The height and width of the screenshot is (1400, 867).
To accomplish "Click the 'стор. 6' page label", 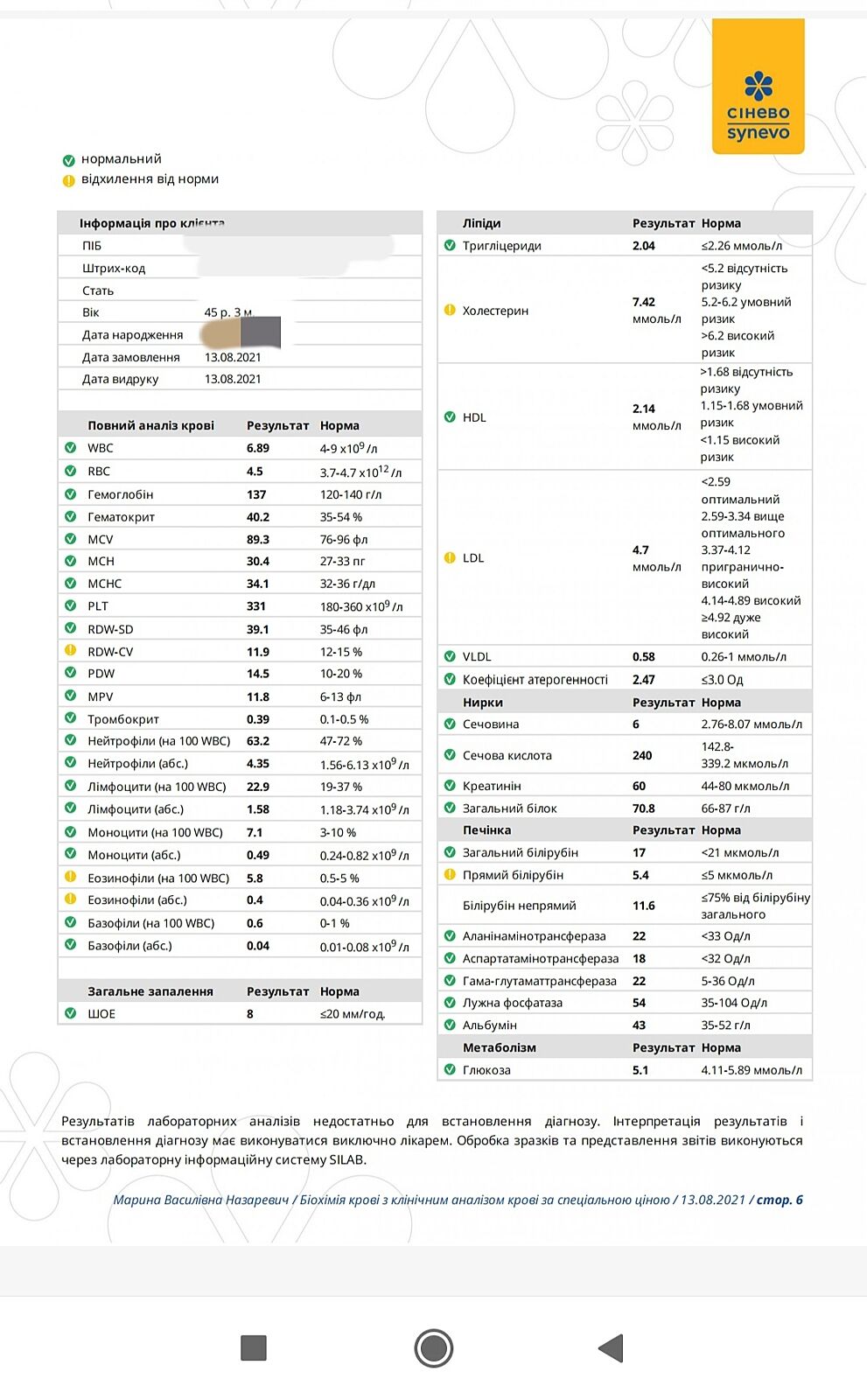I will point(780,1200).
